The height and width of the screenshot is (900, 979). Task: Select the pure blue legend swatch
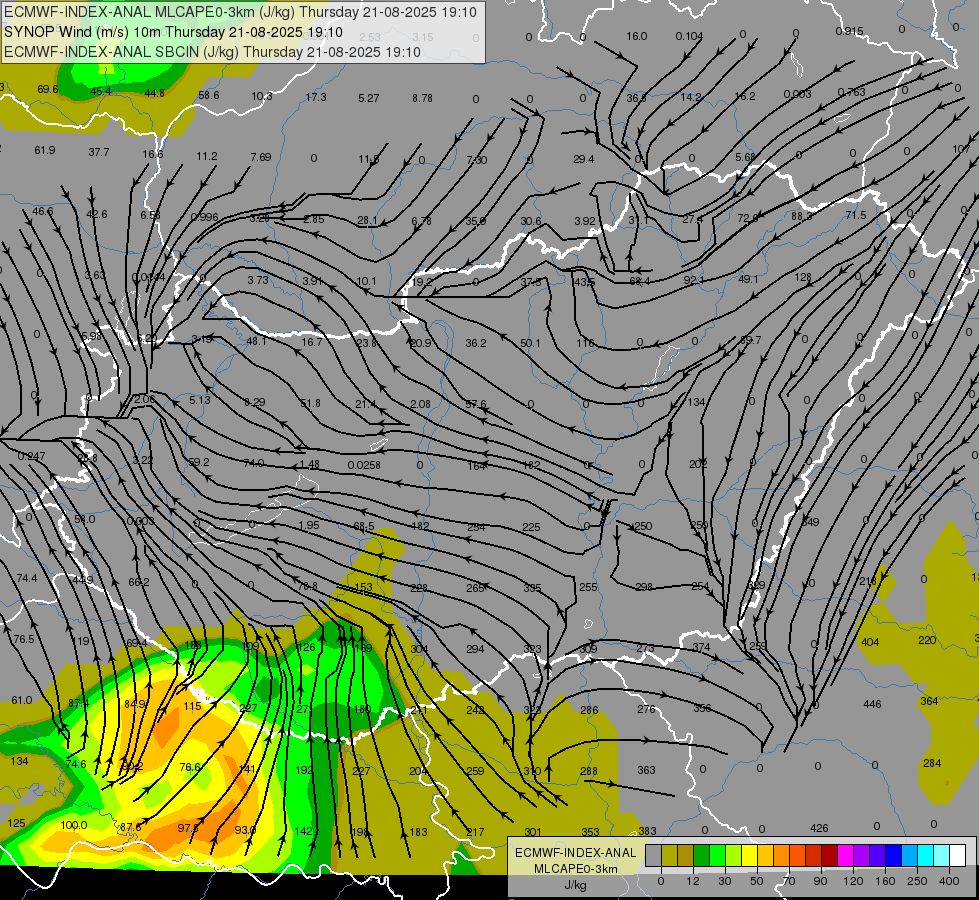(x=893, y=855)
